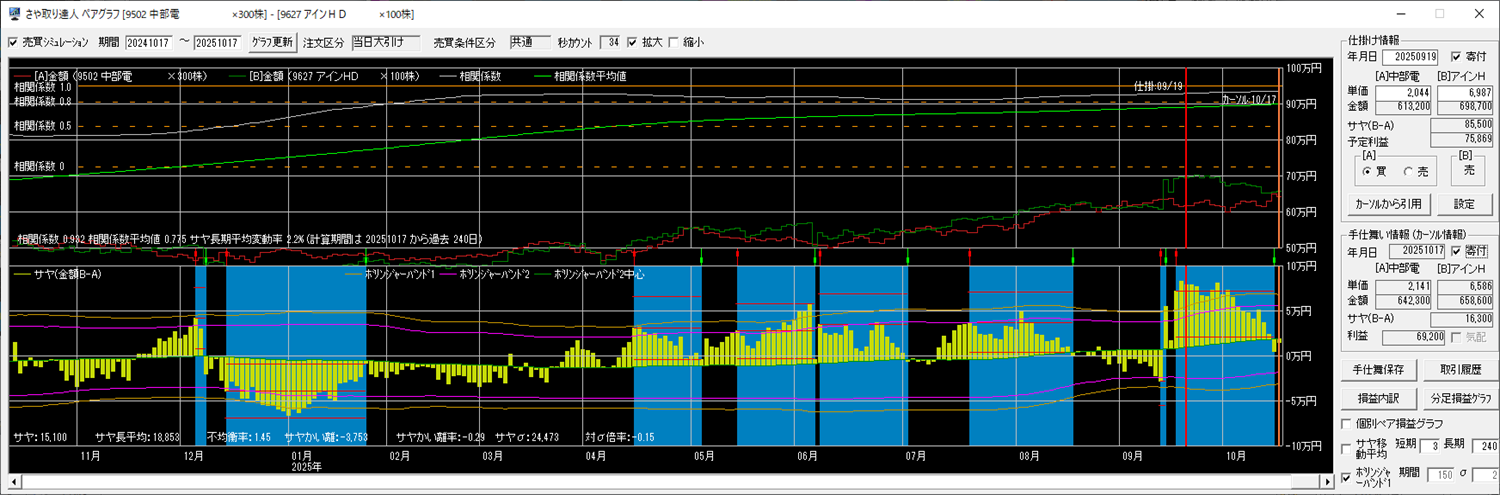The image size is (1500, 495).
Task: Toggle the 売買シミュレーション checkbox
Action: 13,43
